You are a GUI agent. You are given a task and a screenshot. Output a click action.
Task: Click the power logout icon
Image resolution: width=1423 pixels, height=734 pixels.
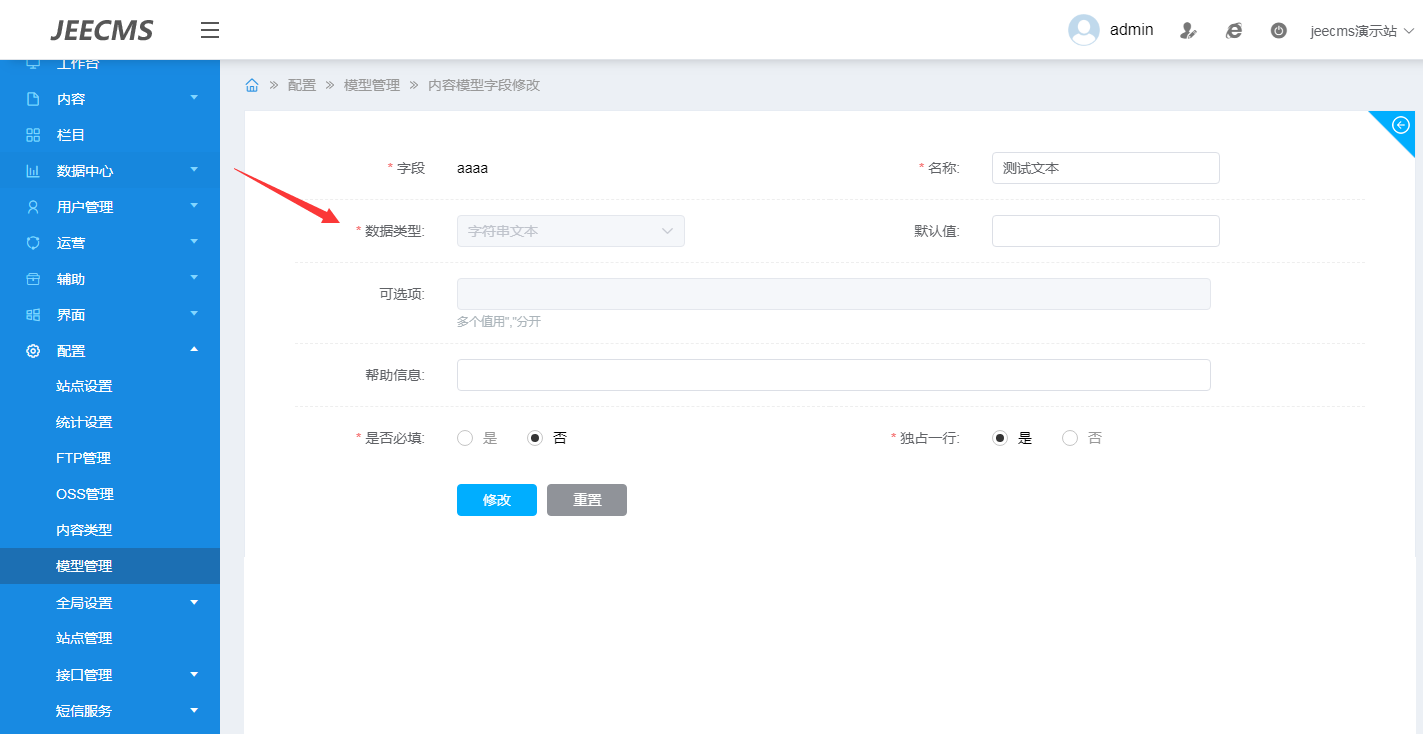pos(1278,31)
